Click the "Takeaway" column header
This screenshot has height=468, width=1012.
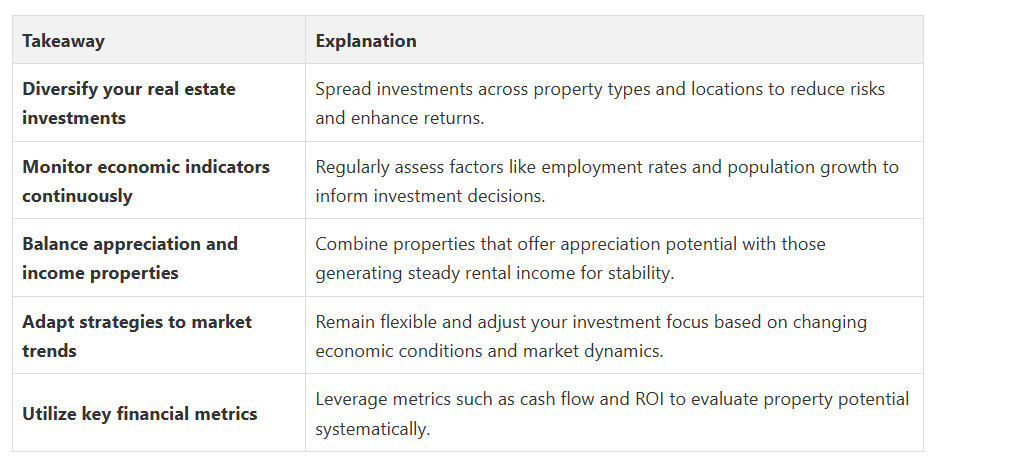(x=63, y=41)
